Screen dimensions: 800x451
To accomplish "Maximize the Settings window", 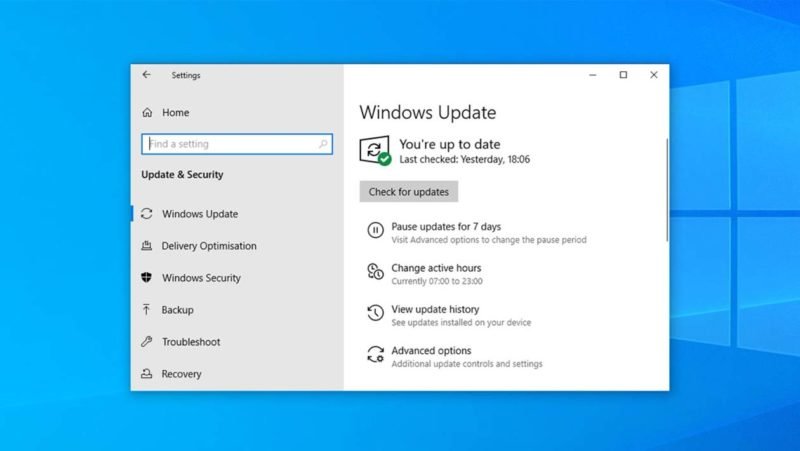I will coord(623,75).
